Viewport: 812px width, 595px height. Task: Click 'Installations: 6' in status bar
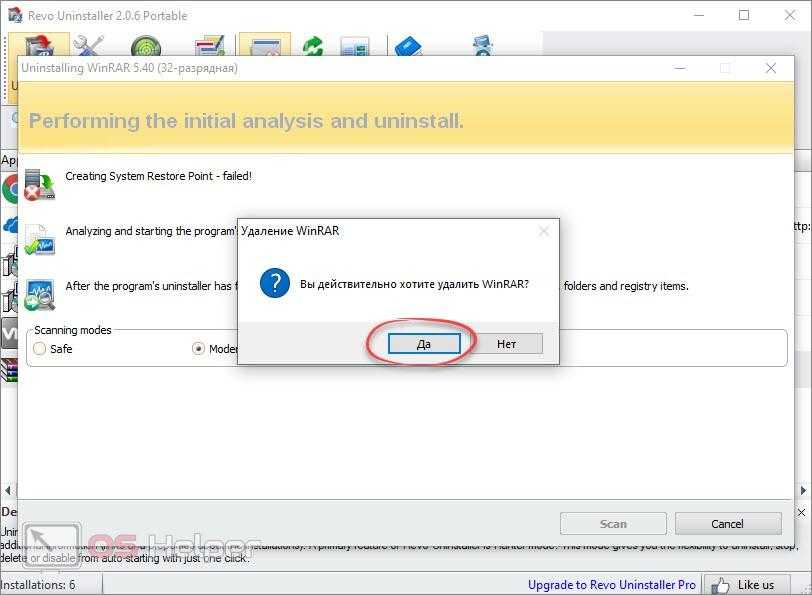point(38,585)
